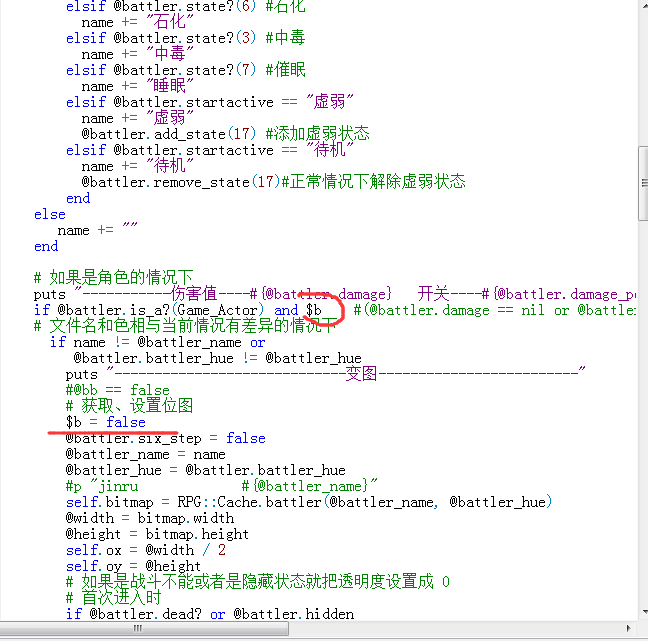The width and height of the screenshot is (648, 641).
Task: Click the '# 如果是角色的情况下' comment
Action: [114, 278]
